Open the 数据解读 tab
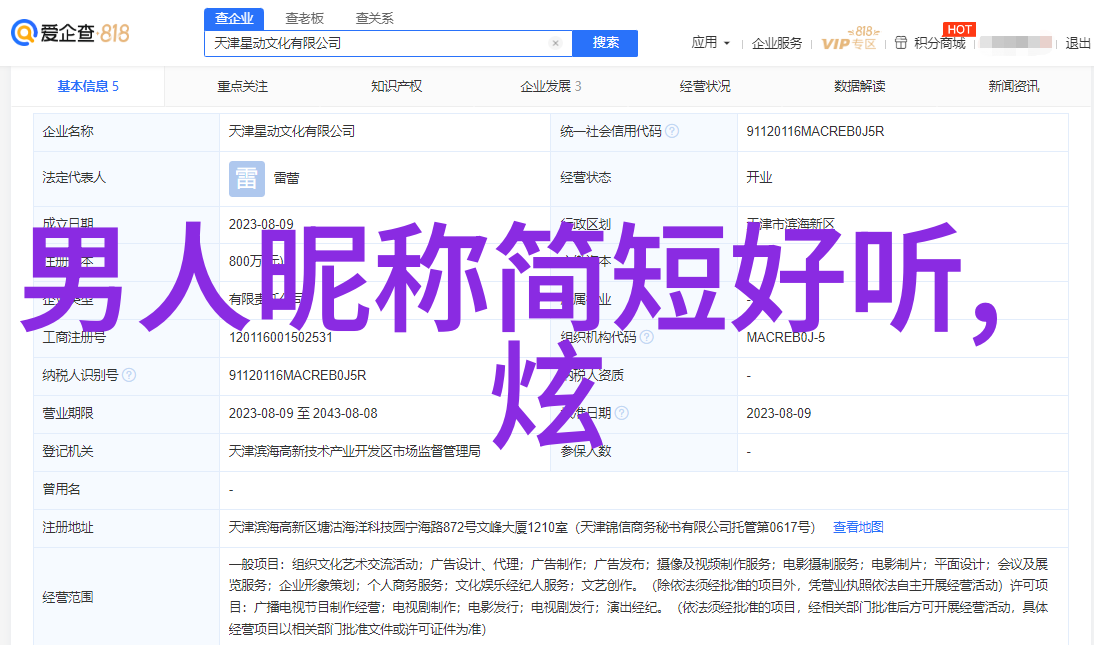 (860, 87)
